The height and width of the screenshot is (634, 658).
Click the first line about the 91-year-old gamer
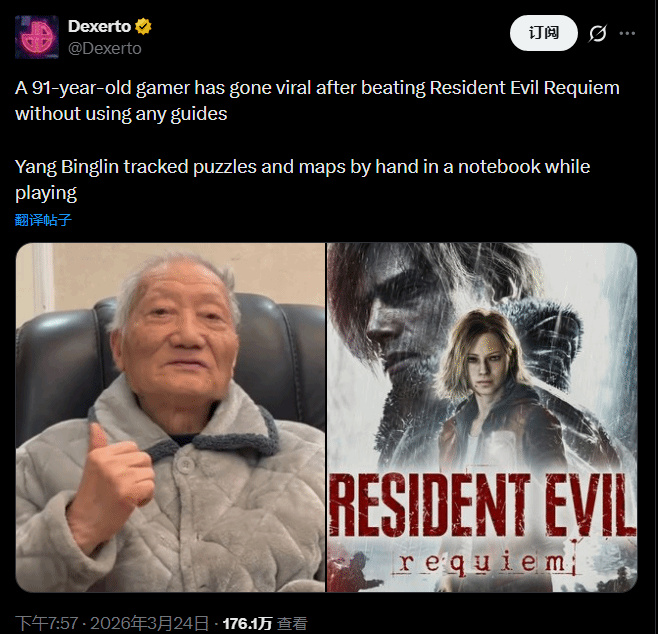317,89
